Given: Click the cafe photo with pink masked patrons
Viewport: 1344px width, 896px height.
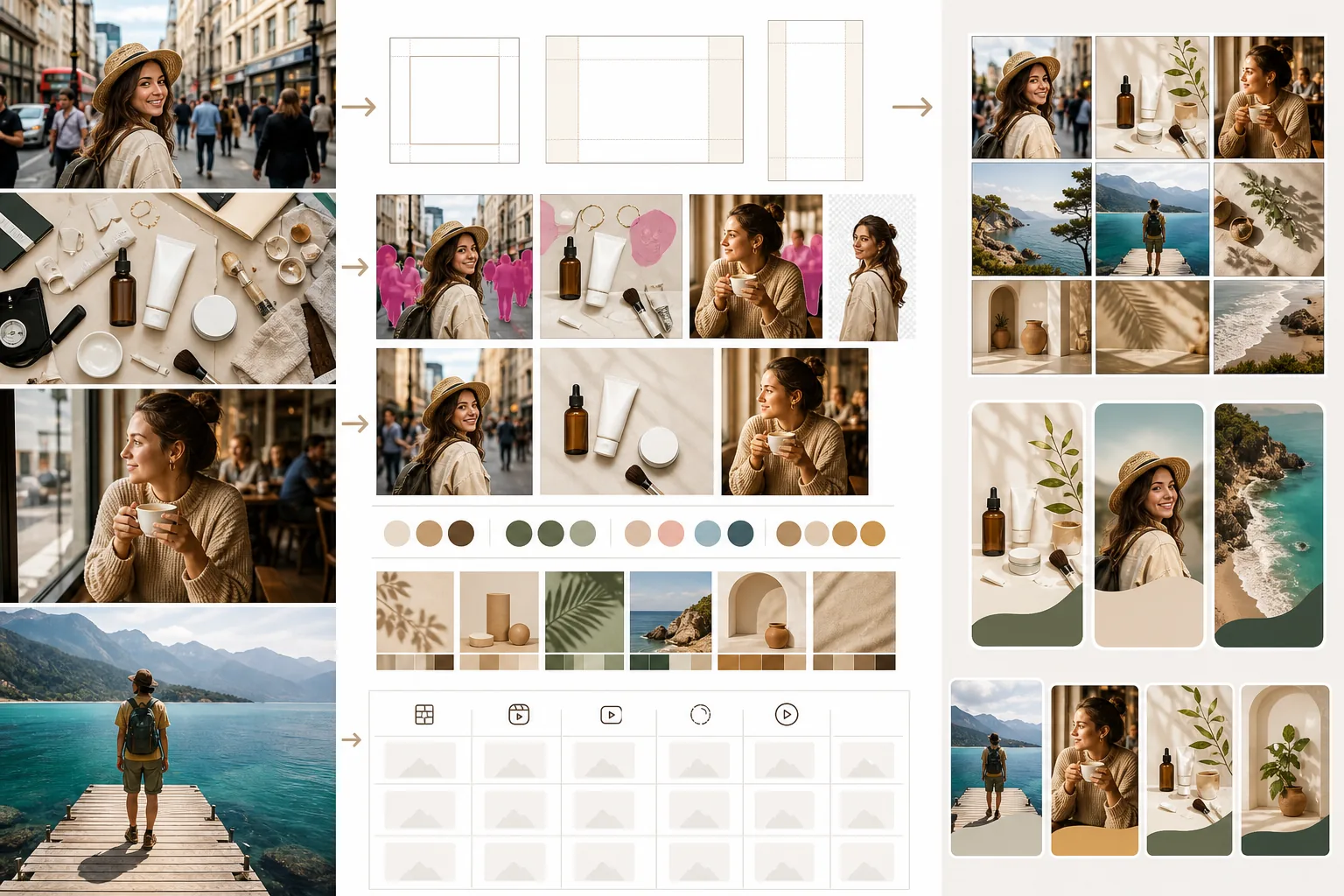Looking at the screenshot, I should click(756, 267).
